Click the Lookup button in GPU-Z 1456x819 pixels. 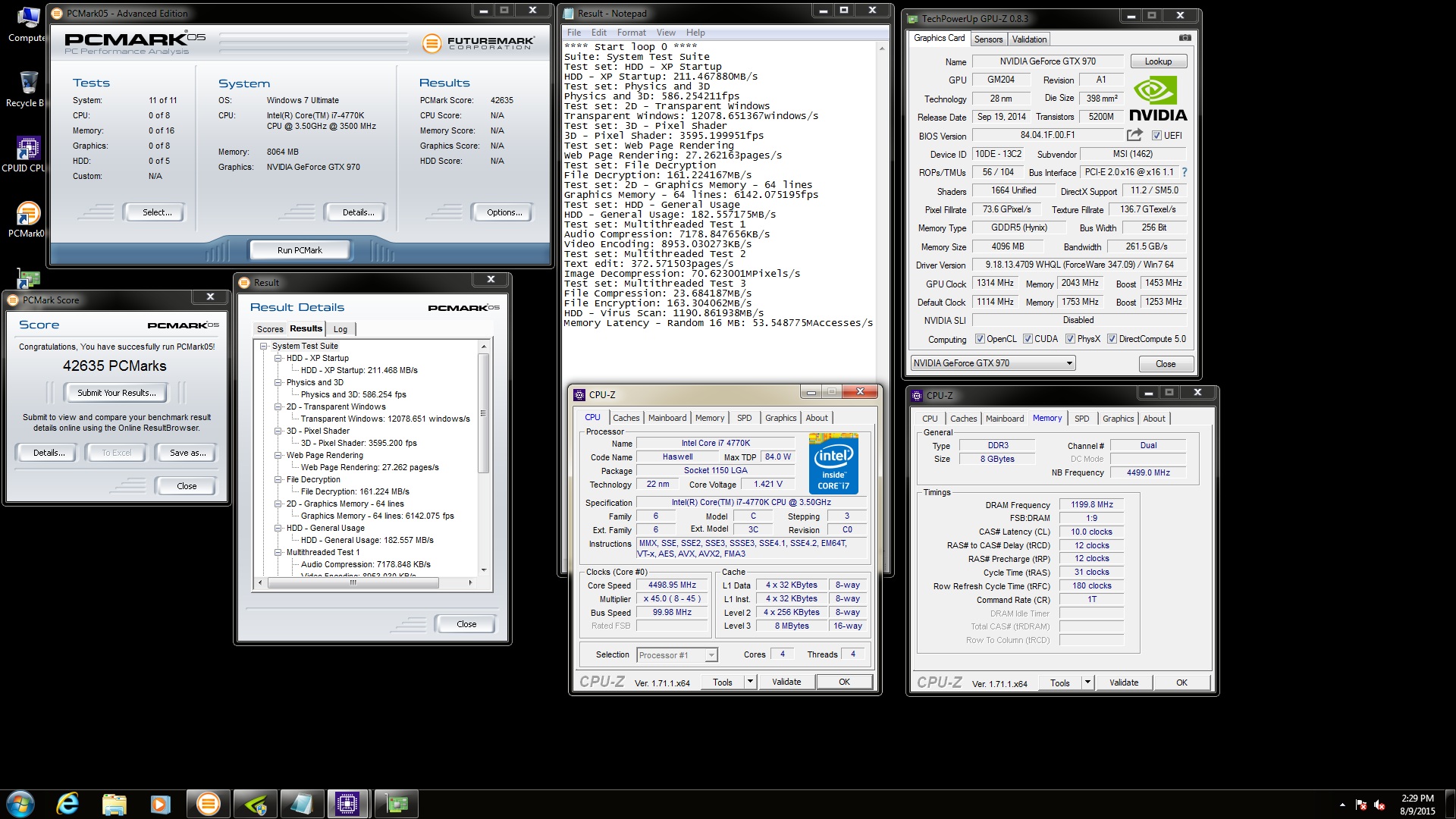[1158, 61]
